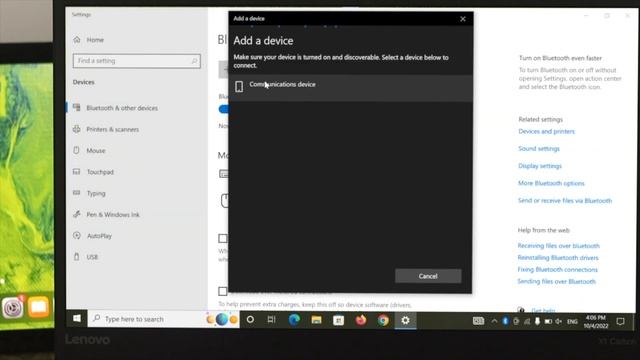Screen dimensions: 640x360
Task: Open Cortana from the taskbar
Action: [x=250, y=320]
